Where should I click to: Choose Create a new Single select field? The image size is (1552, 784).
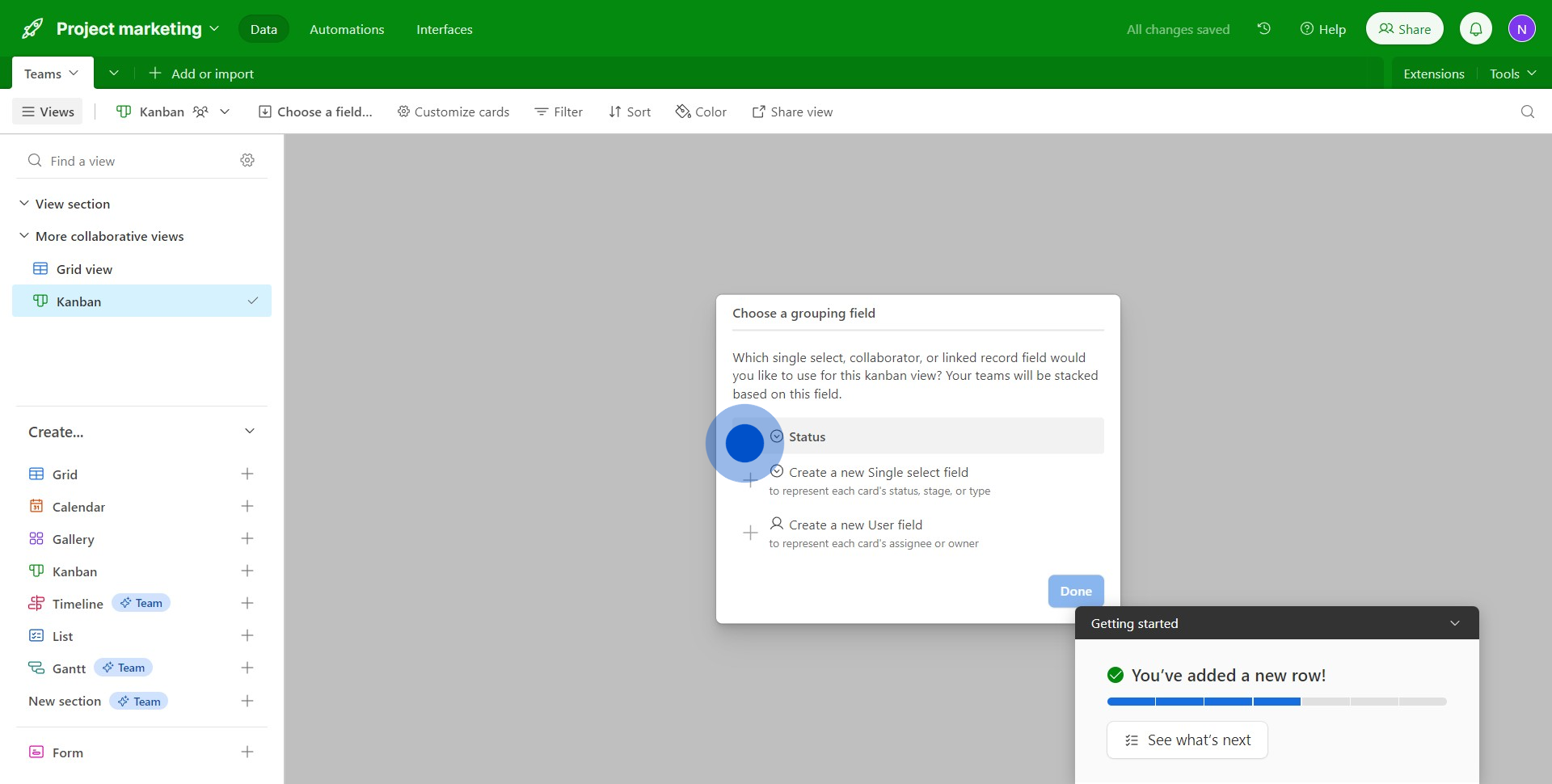point(878,473)
